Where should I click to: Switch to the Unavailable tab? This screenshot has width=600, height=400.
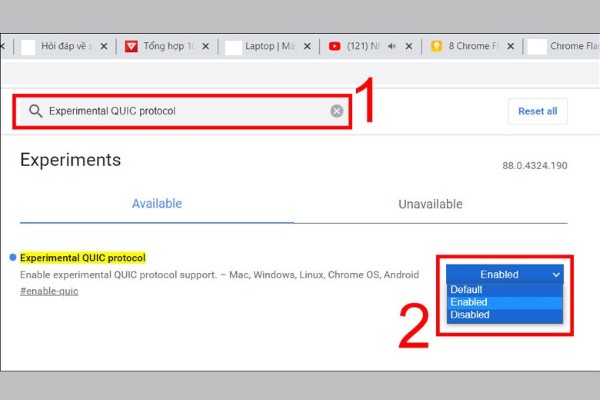pos(430,204)
